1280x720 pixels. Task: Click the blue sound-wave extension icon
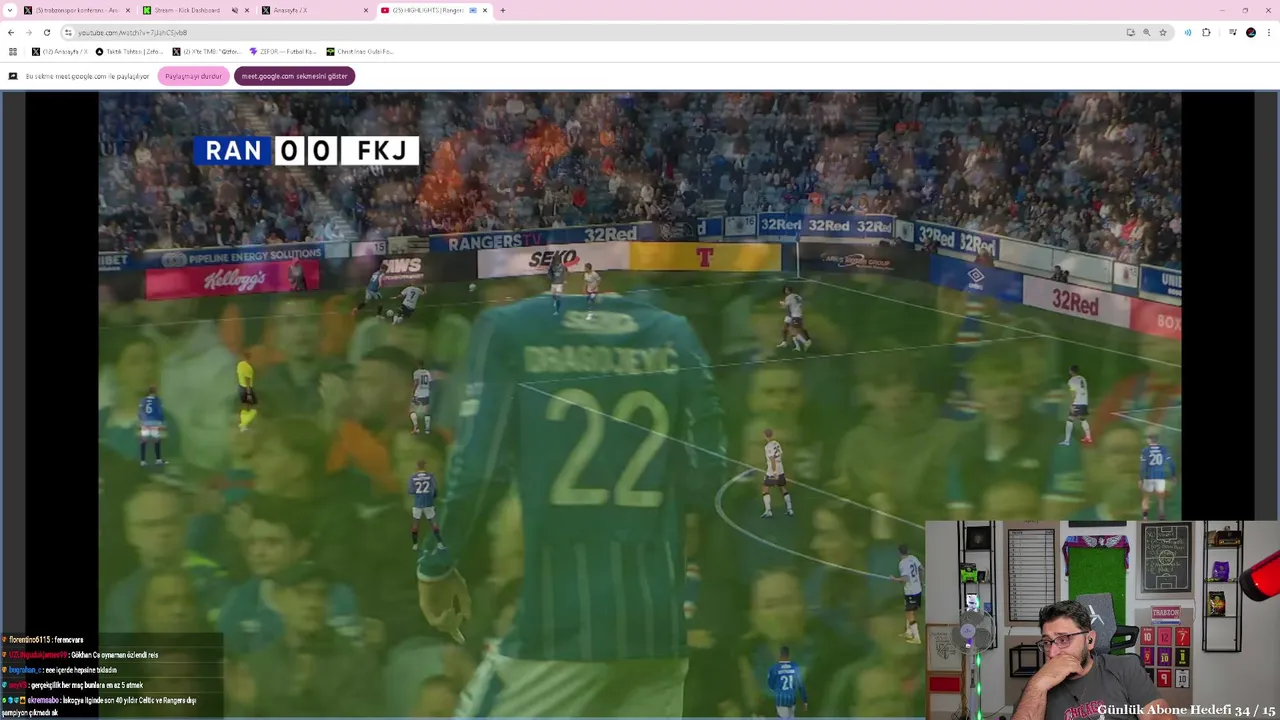tap(1188, 32)
